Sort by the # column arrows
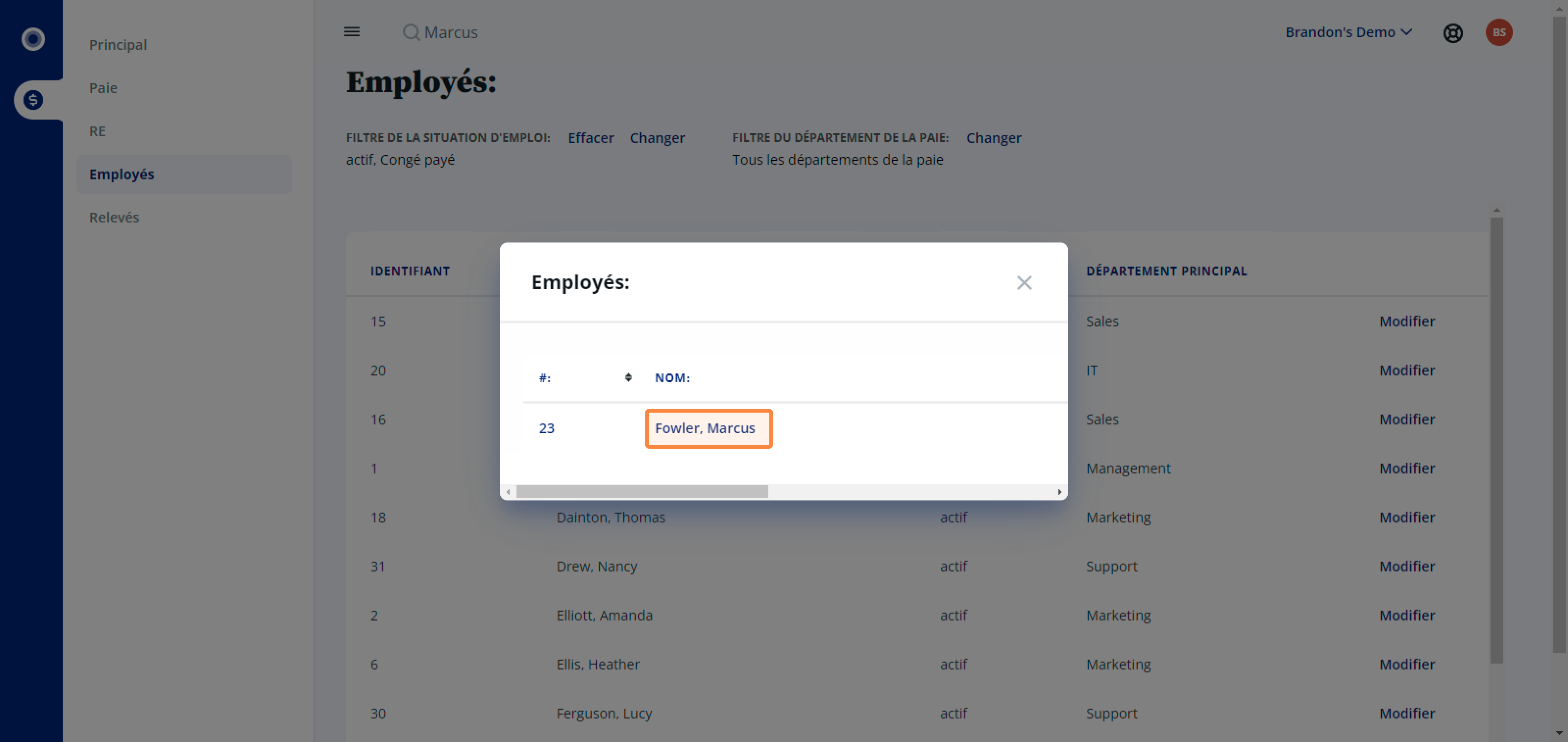Viewport: 1568px width, 742px height. [628, 377]
